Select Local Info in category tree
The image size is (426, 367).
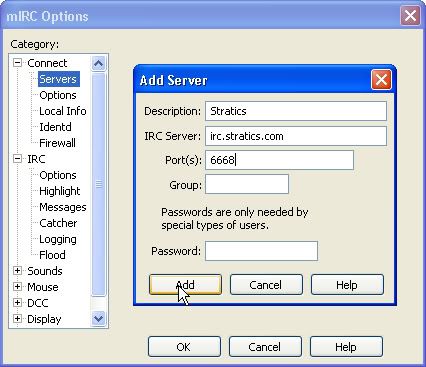coord(63,111)
